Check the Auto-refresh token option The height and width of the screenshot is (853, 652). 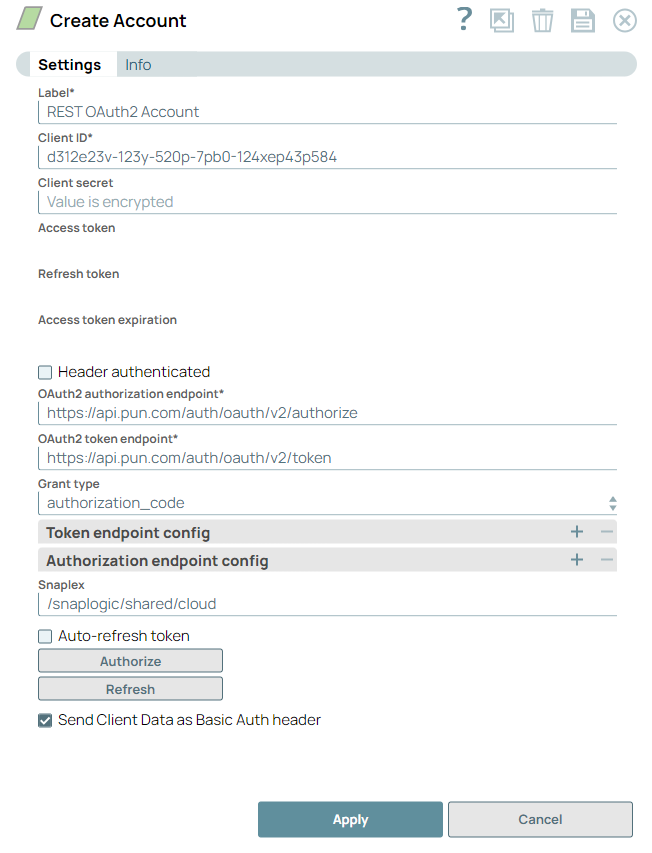click(44, 636)
